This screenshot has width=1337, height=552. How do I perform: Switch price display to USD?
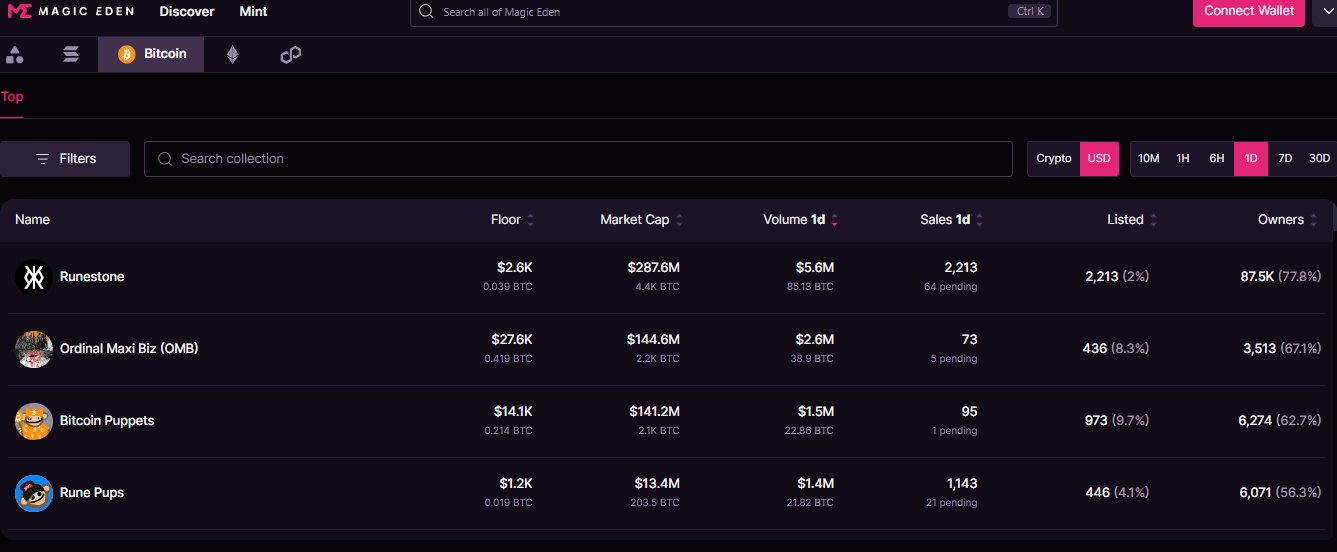(x=1099, y=158)
